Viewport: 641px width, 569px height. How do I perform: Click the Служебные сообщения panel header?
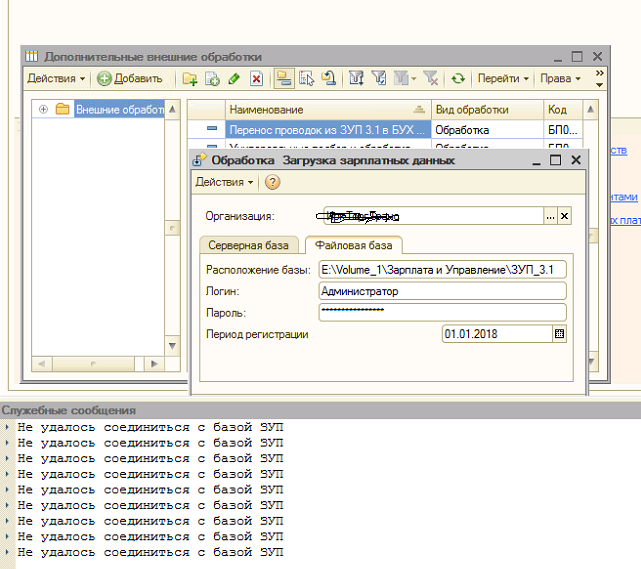tap(320, 410)
